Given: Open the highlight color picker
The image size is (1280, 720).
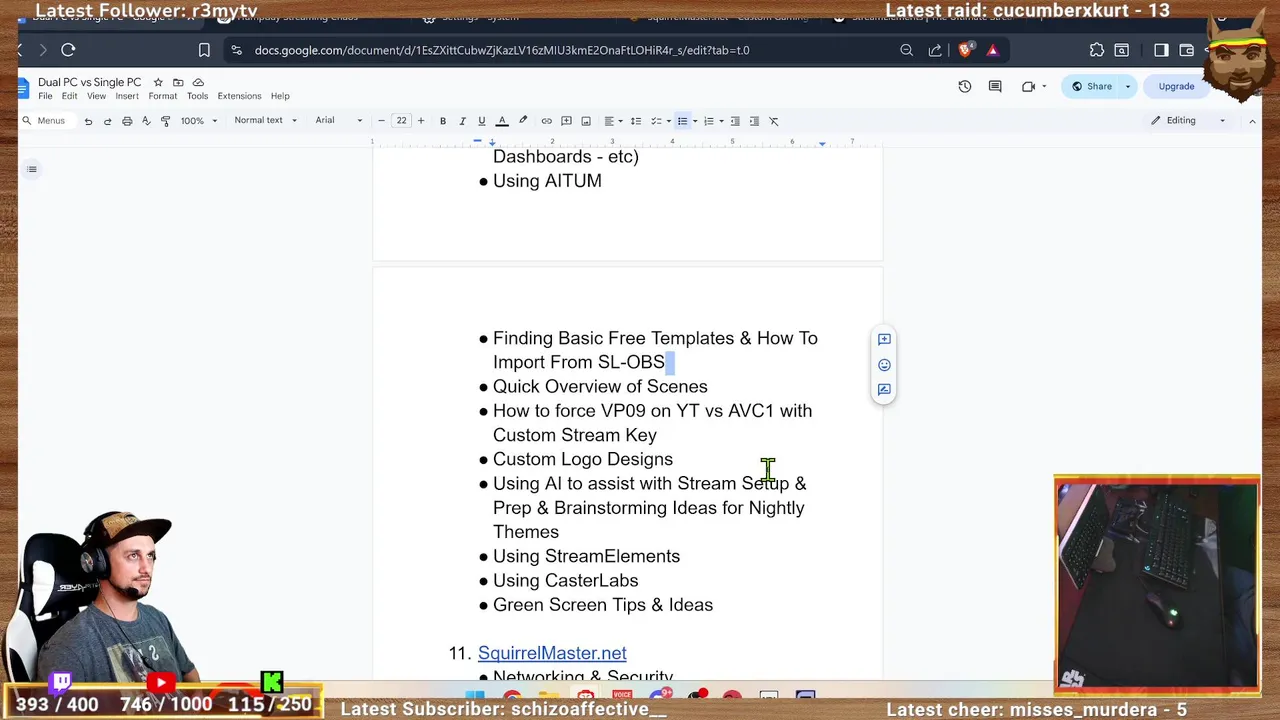Looking at the screenshot, I should click(x=522, y=121).
